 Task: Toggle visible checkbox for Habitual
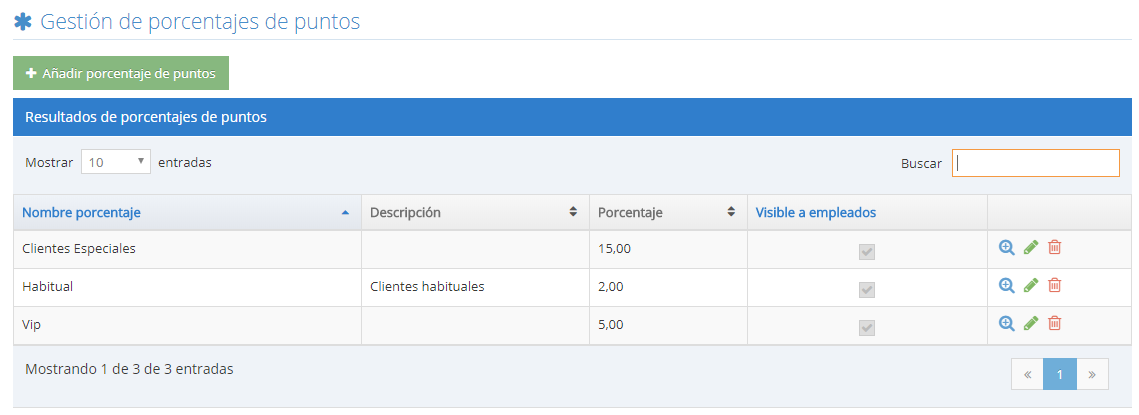click(867, 289)
